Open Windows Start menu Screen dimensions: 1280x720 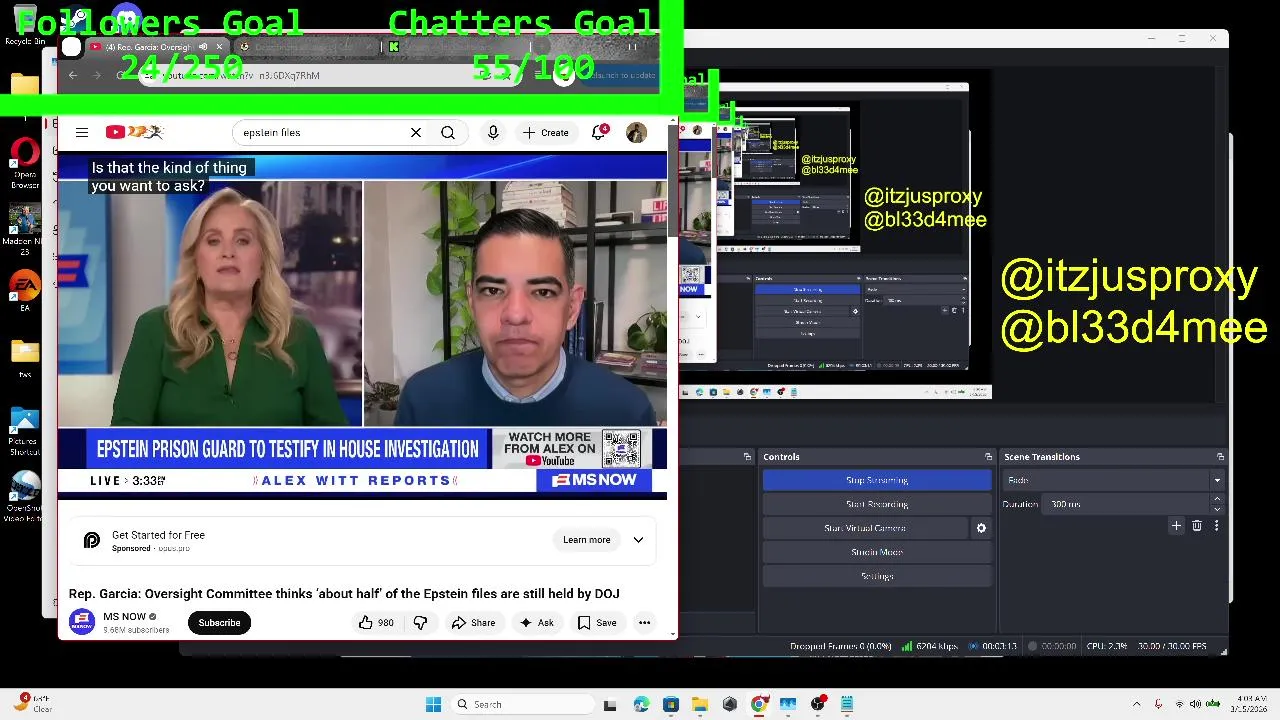(x=433, y=704)
